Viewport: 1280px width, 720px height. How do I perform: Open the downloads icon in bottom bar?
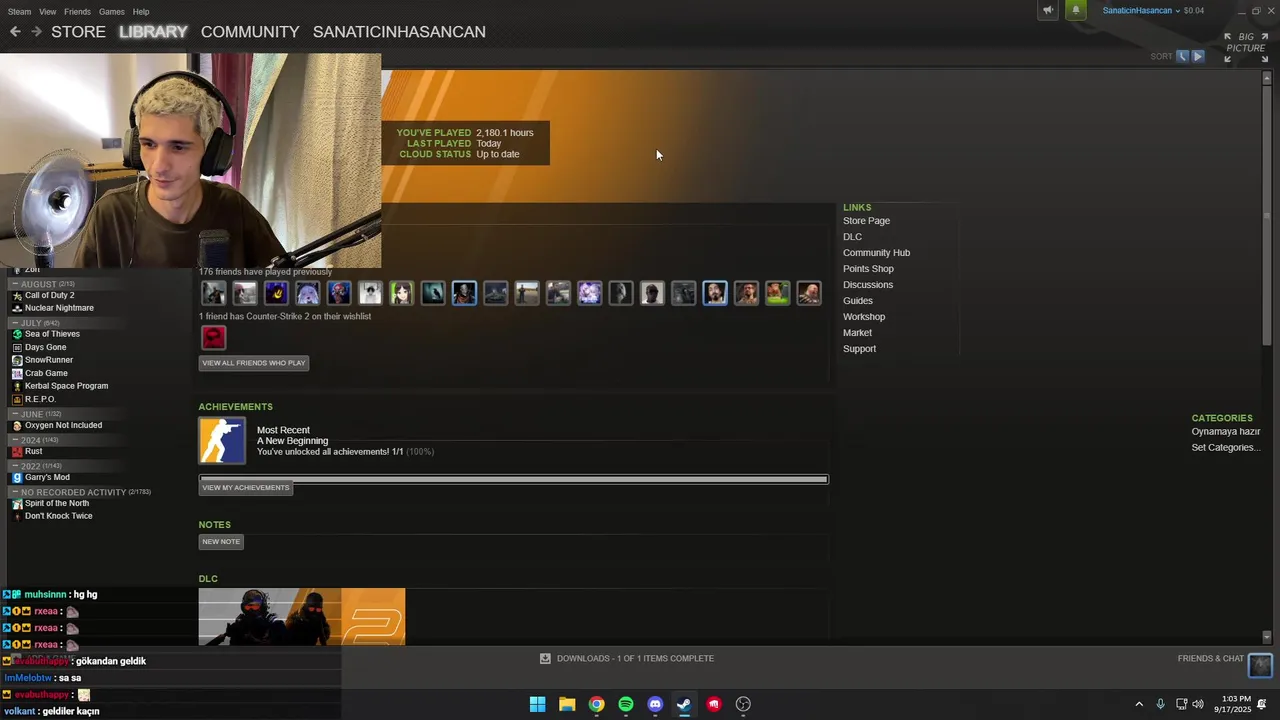(545, 658)
